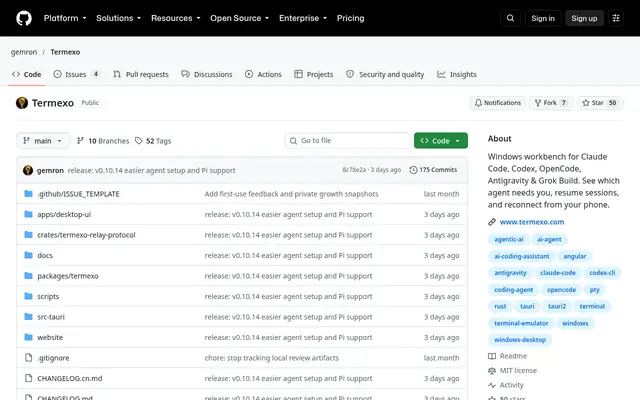View the 52 Tags link

[x=153, y=141]
